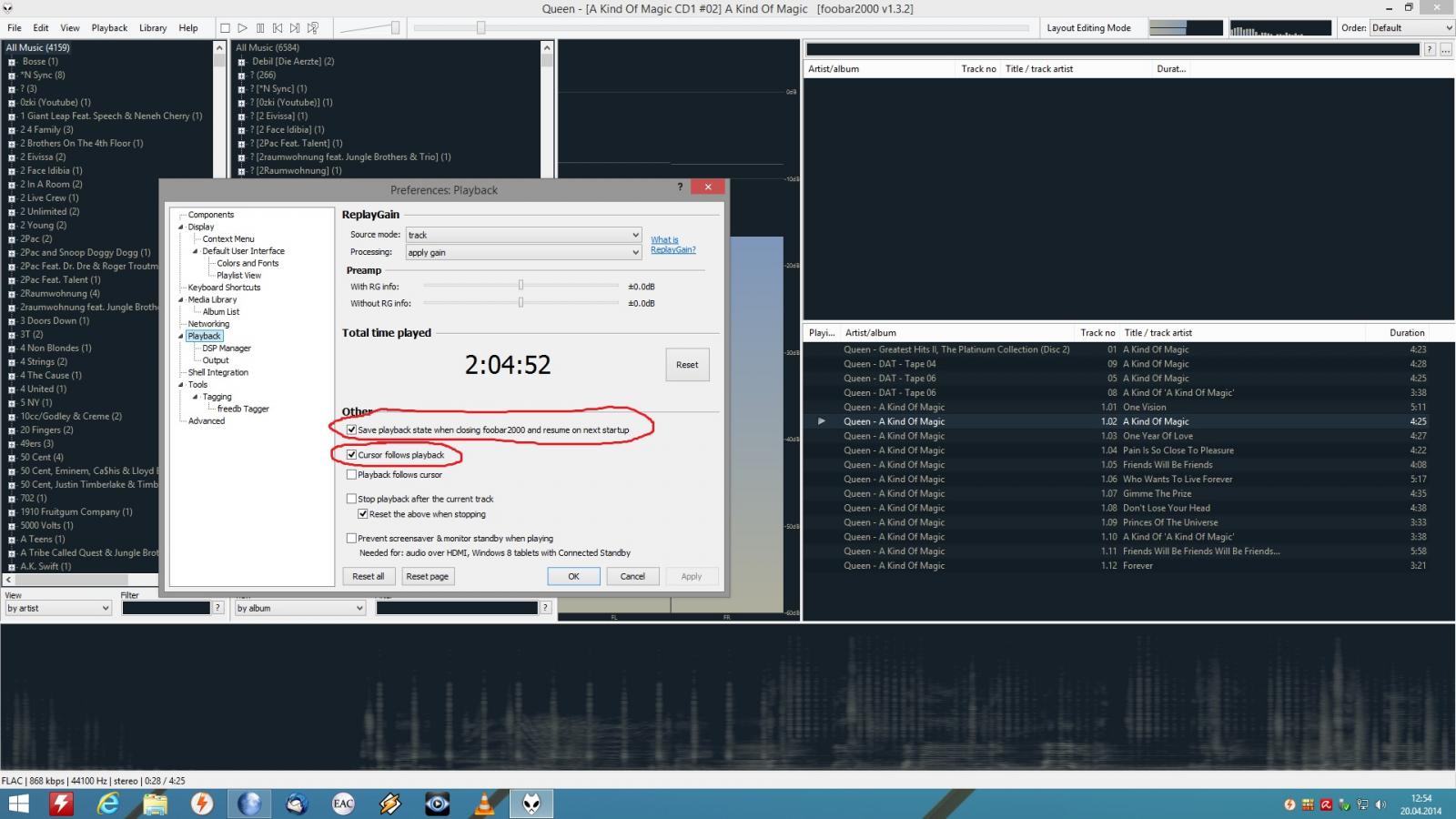Open the View by album dropdown
The height and width of the screenshot is (819, 1456).
click(x=299, y=608)
